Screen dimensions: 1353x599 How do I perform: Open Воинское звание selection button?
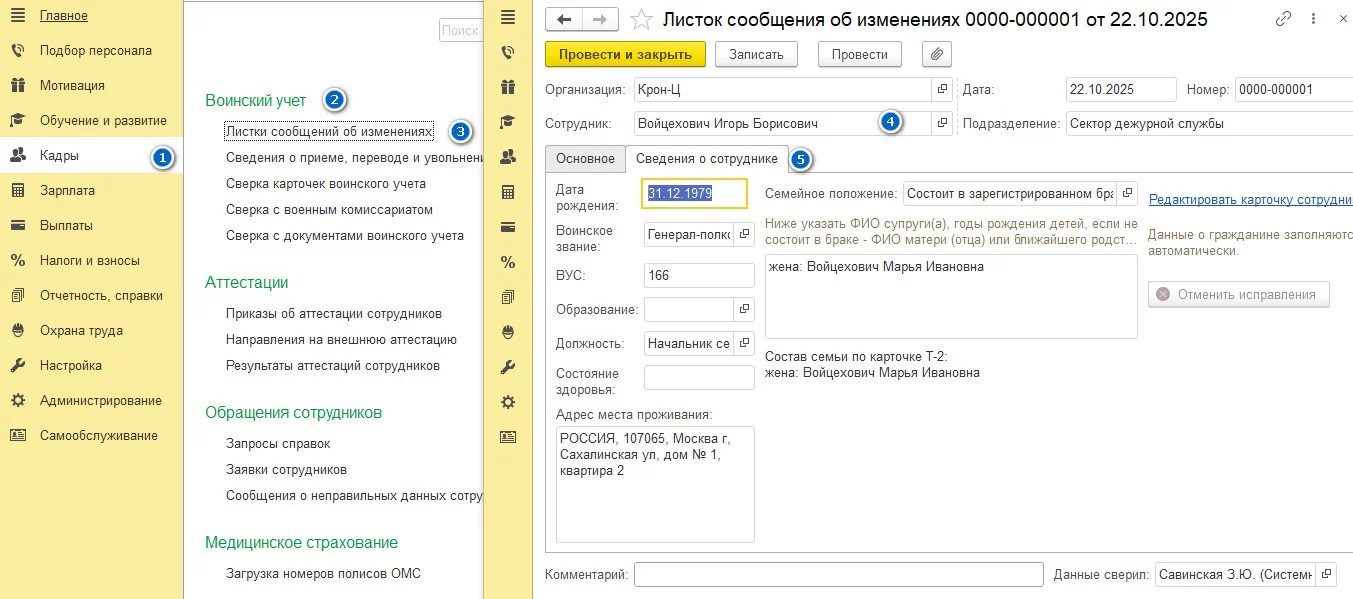pos(745,235)
